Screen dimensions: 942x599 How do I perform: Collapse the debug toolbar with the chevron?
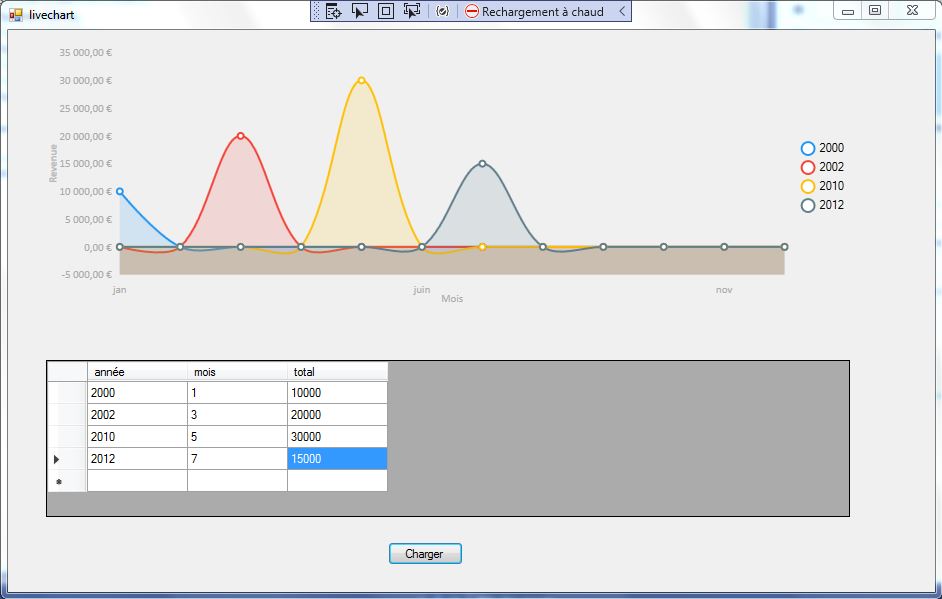pos(622,11)
